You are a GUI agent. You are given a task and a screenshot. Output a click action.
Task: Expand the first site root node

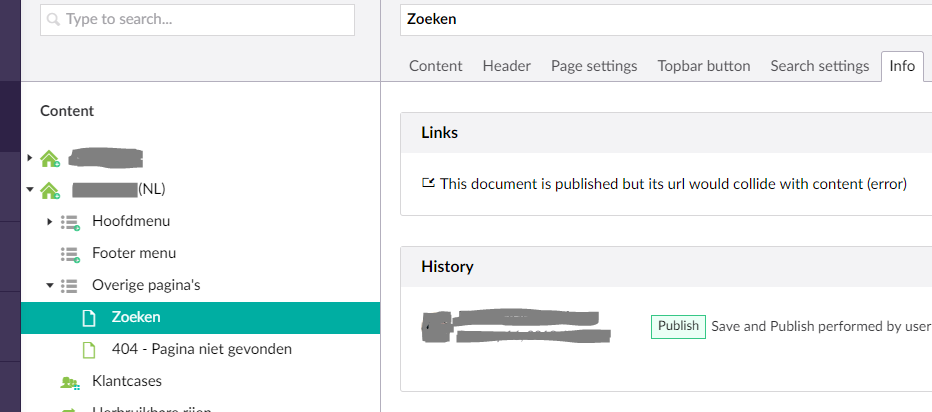point(30,158)
